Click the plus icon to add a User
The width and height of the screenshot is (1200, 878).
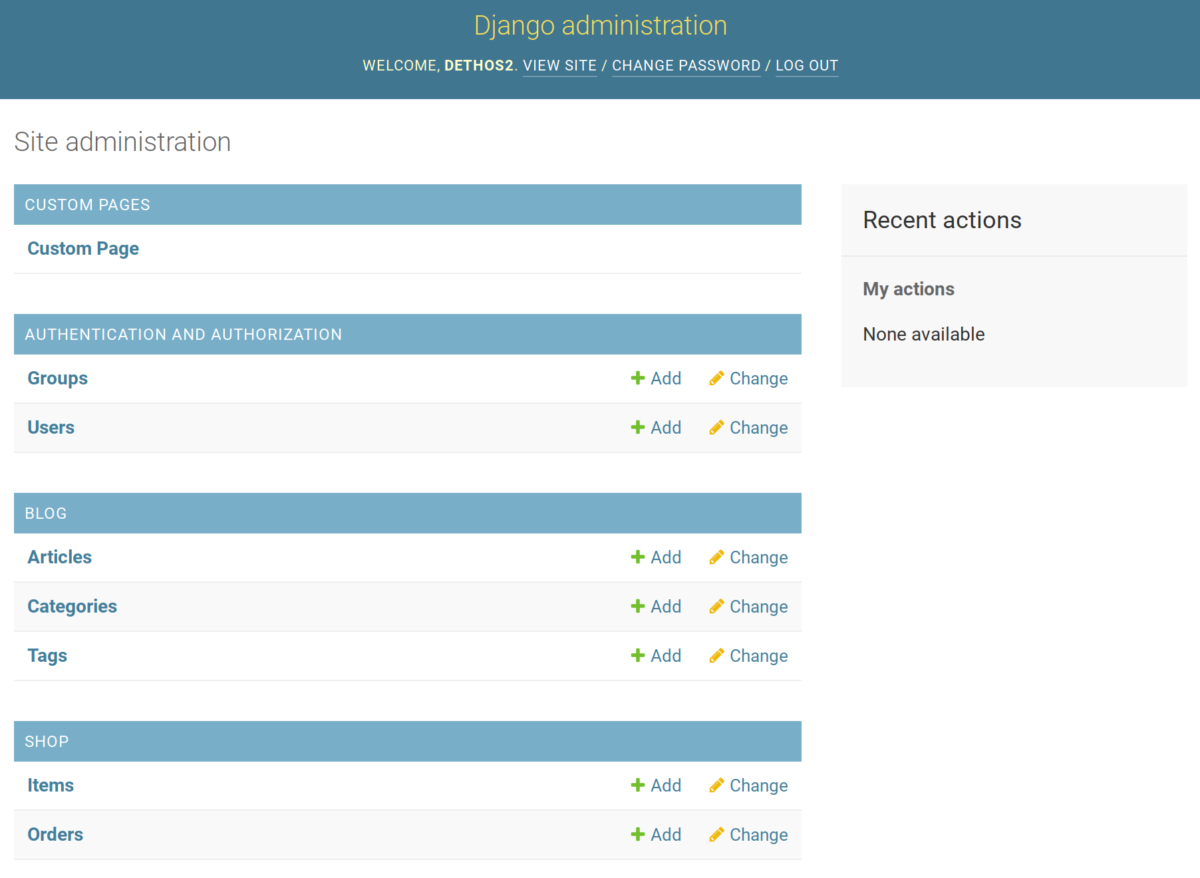point(636,427)
